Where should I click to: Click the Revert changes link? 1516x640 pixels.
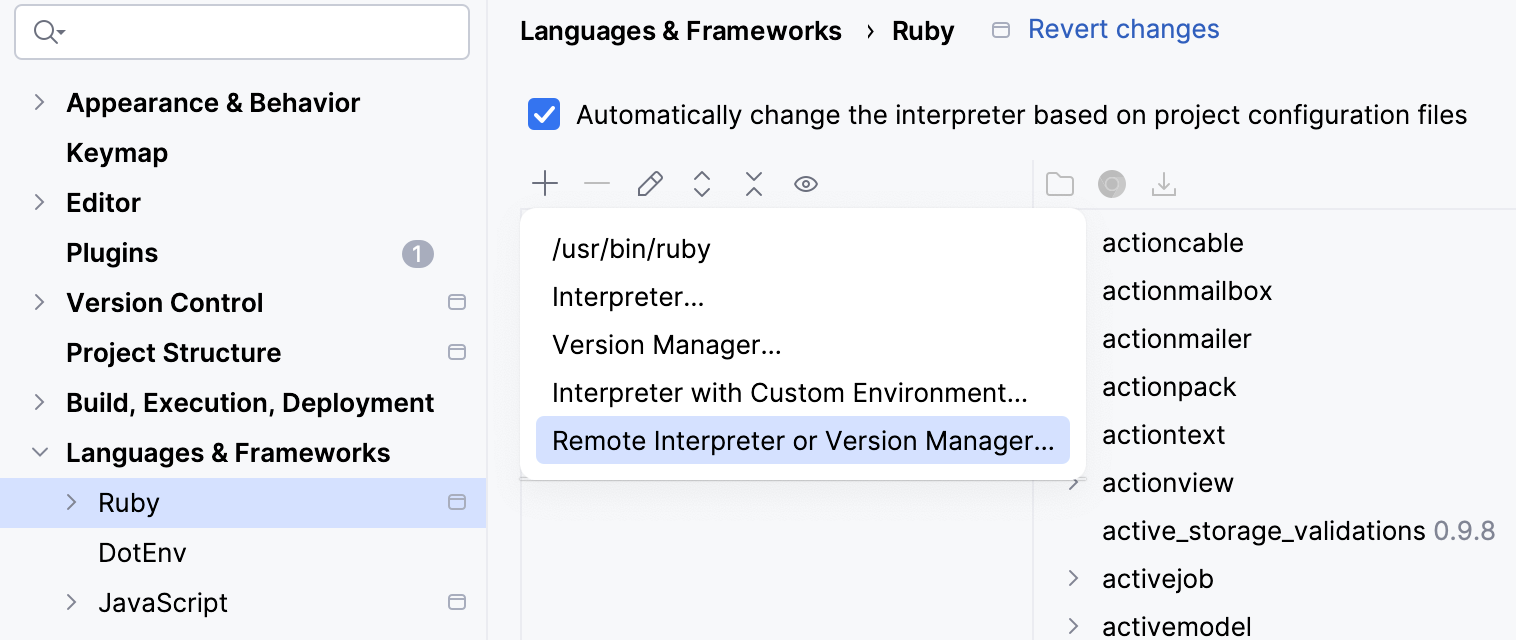(x=1123, y=29)
